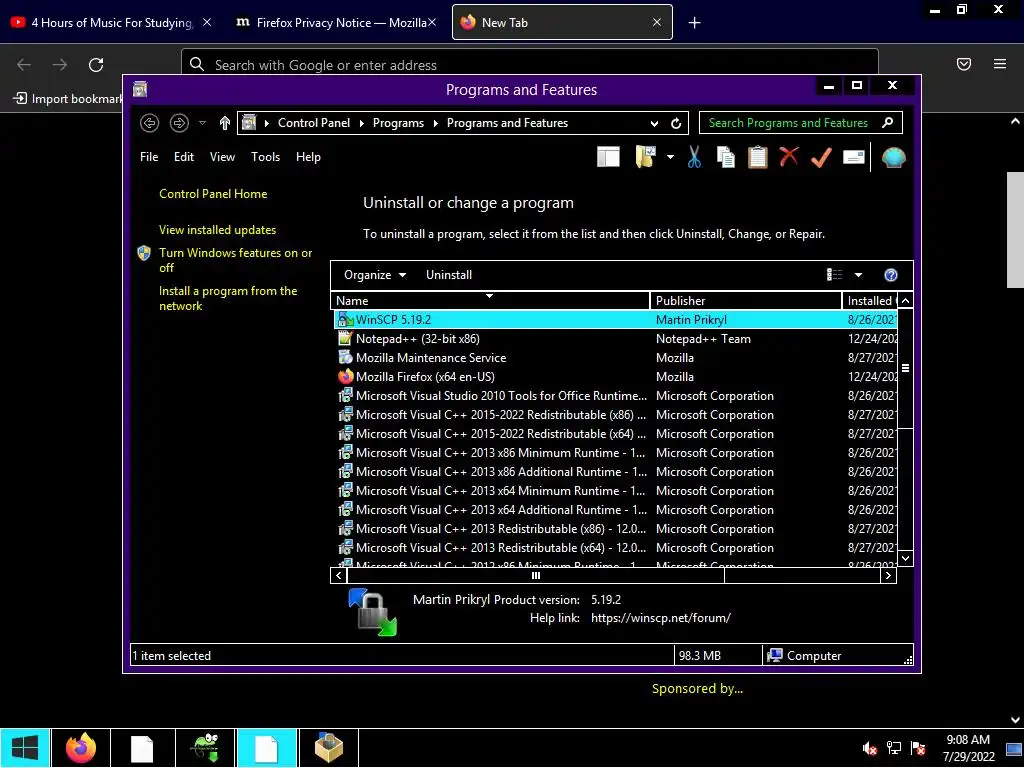This screenshot has height=768, width=1024.
Task: Click the rename card toolbar icon
Action: 854,157
